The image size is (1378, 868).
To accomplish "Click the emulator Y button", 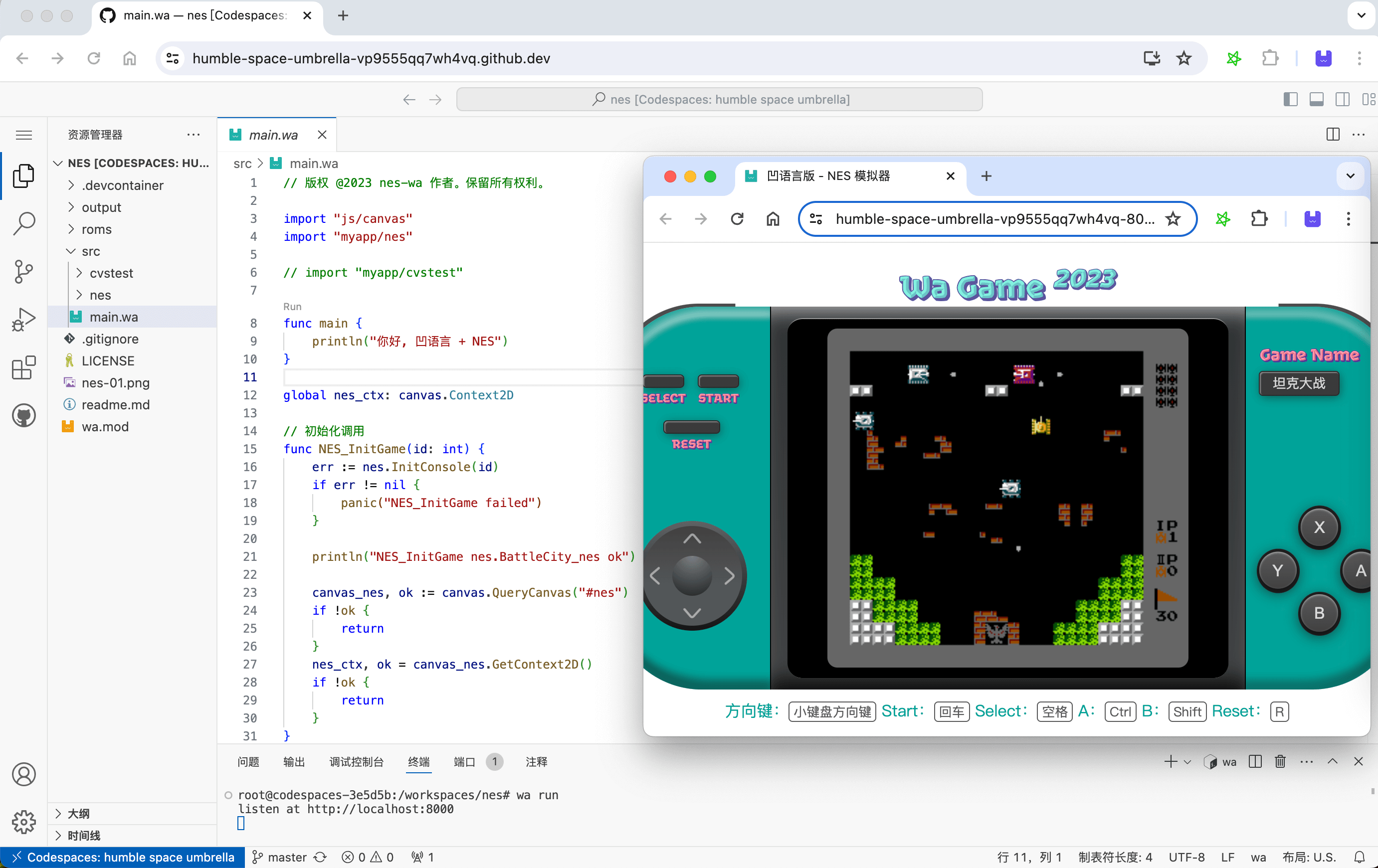I will coord(1277,570).
